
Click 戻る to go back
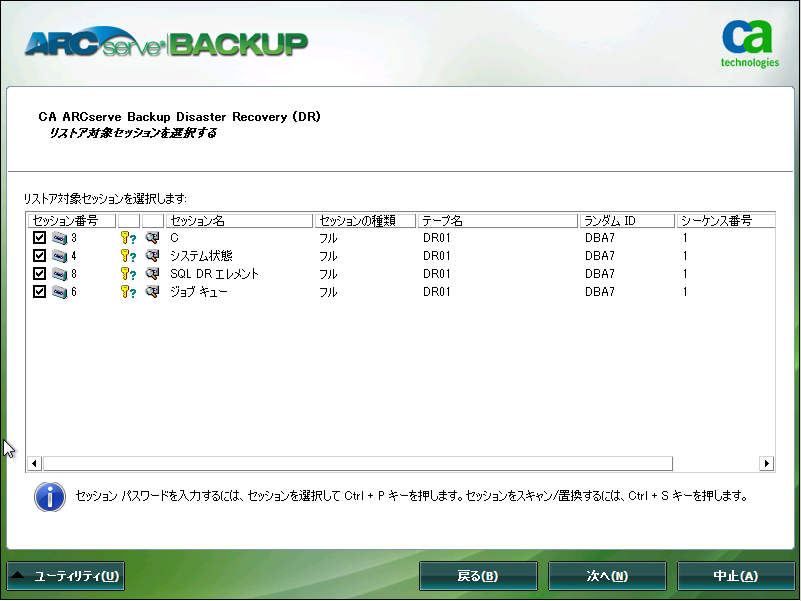477,575
